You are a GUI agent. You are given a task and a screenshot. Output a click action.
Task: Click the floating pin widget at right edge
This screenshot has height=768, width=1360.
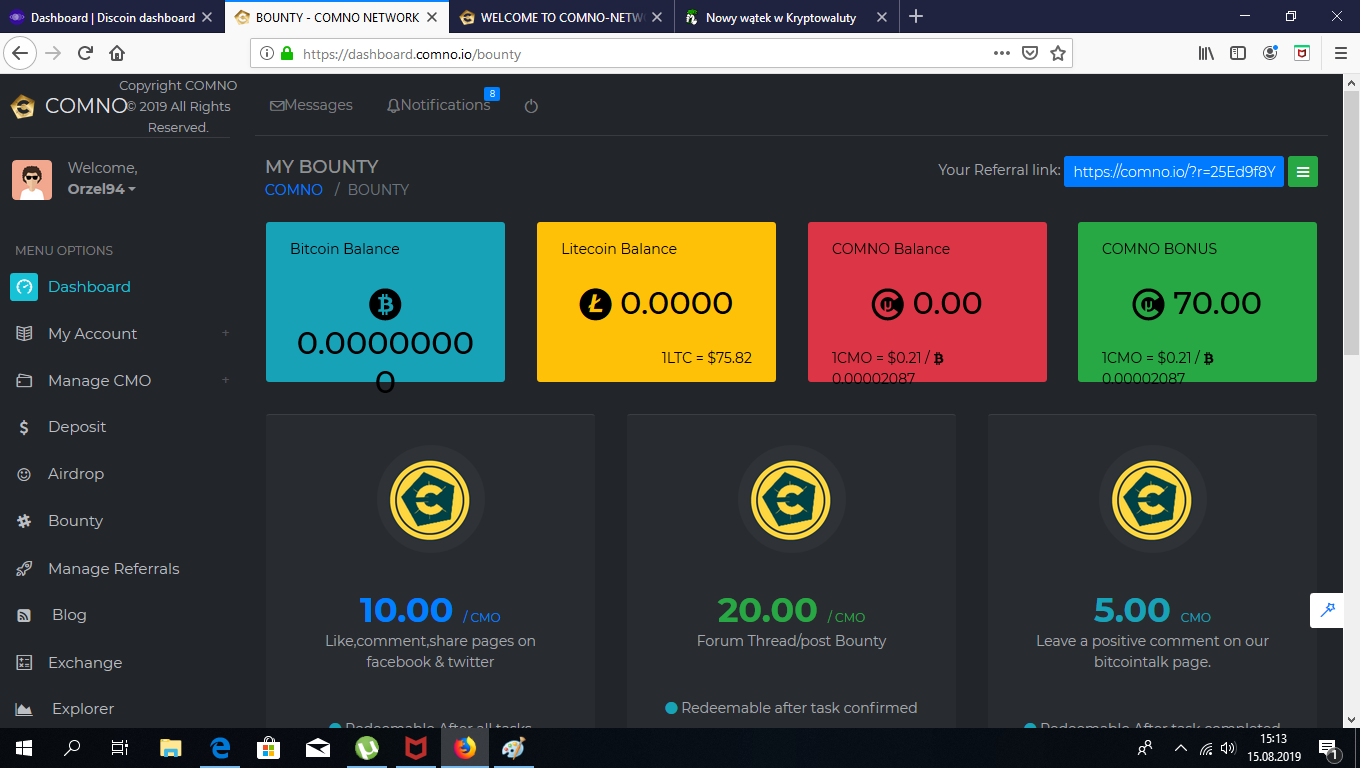[x=1328, y=610]
